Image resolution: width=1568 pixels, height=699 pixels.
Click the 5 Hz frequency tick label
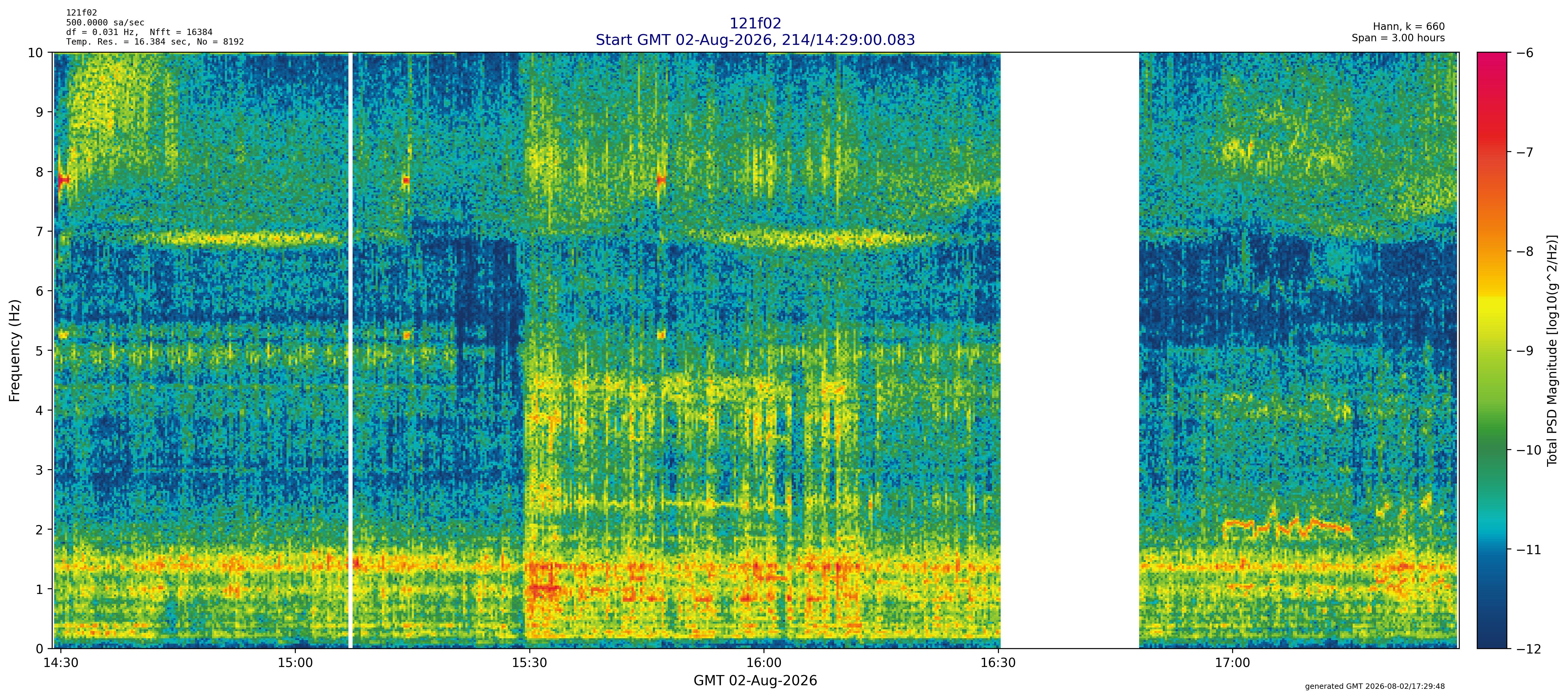(x=39, y=351)
